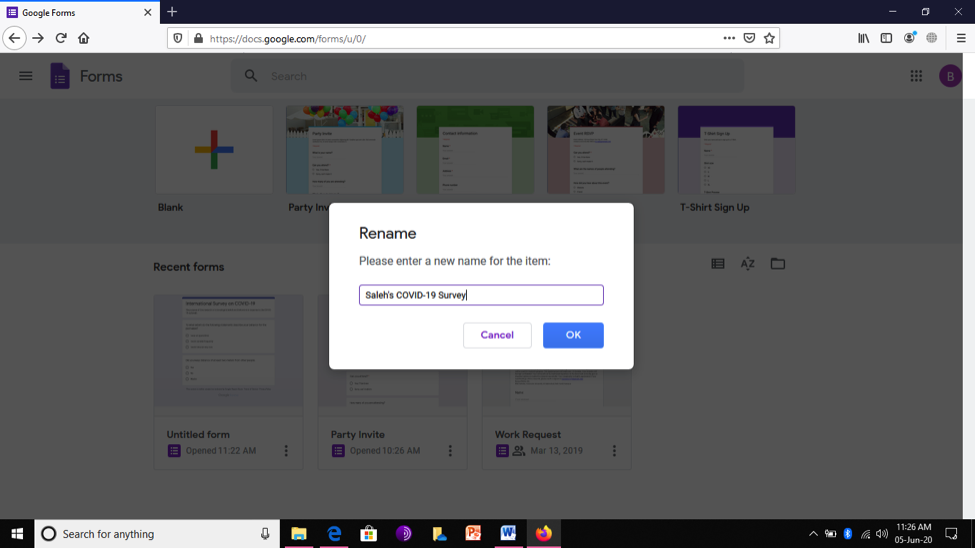The height and width of the screenshot is (549, 975).
Task: Click the Google Forms logo icon
Action: coord(60,76)
